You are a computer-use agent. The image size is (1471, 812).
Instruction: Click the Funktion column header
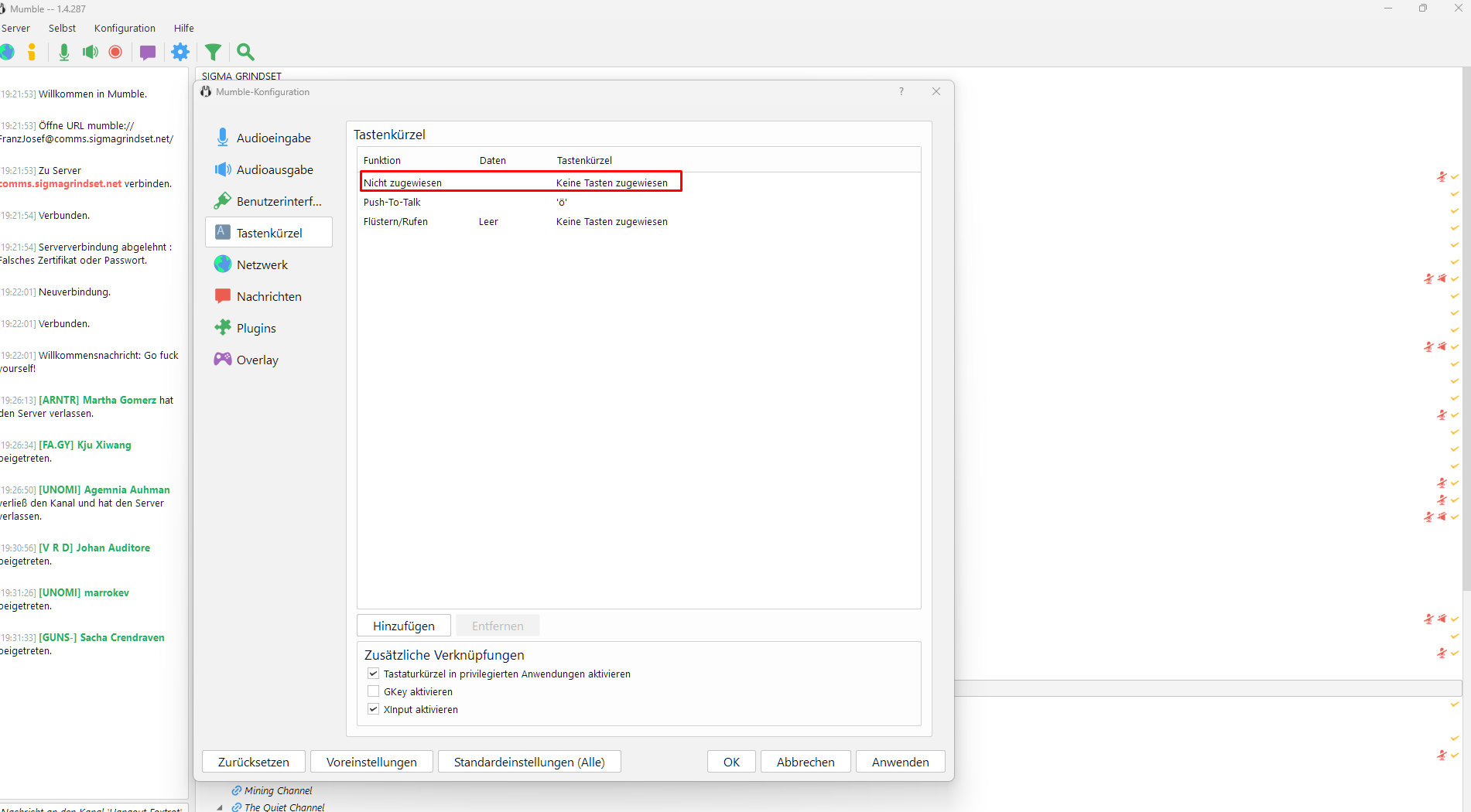pyautogui.click(x=382, y=160)
